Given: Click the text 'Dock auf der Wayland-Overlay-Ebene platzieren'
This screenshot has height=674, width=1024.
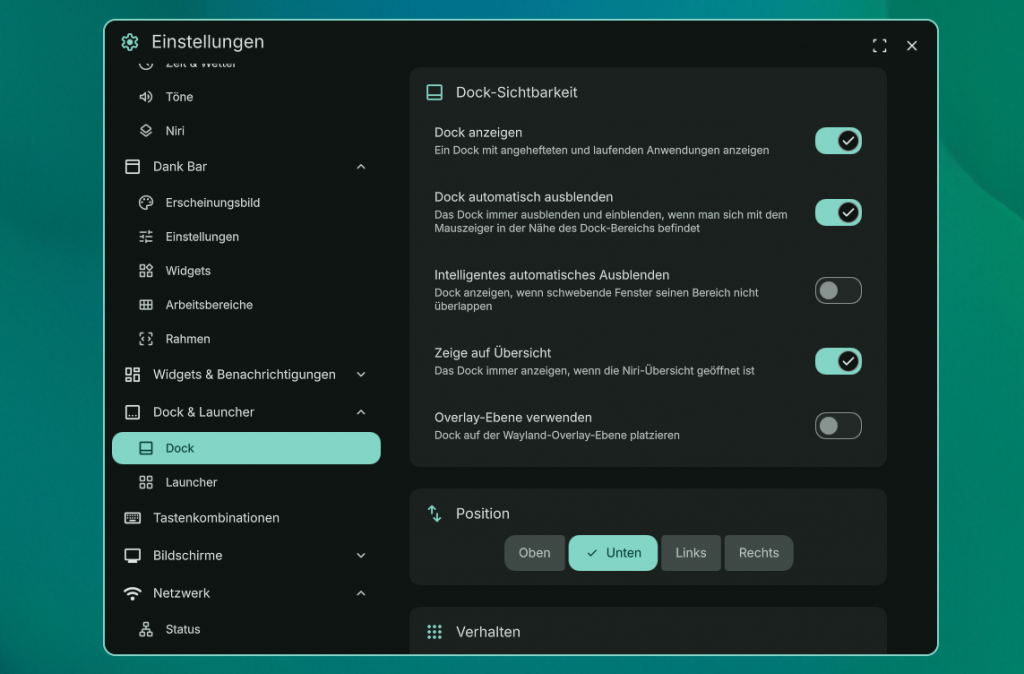Looking at the screenshot, I should pos(556,435).
